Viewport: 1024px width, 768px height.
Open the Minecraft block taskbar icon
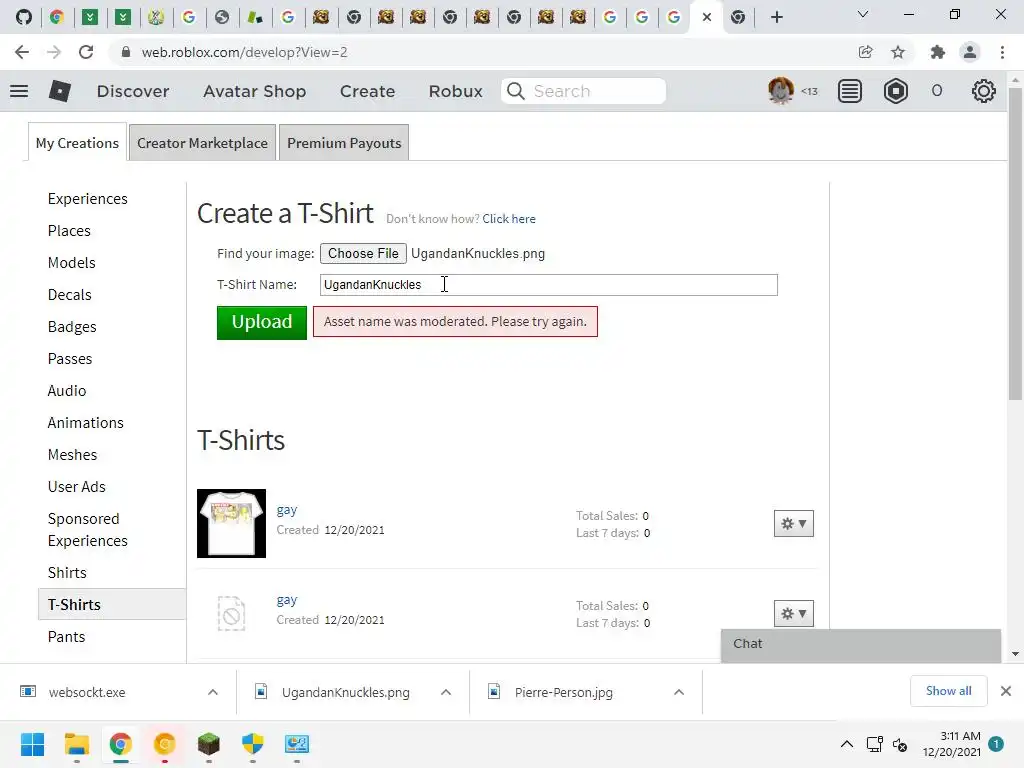[208, 744]
